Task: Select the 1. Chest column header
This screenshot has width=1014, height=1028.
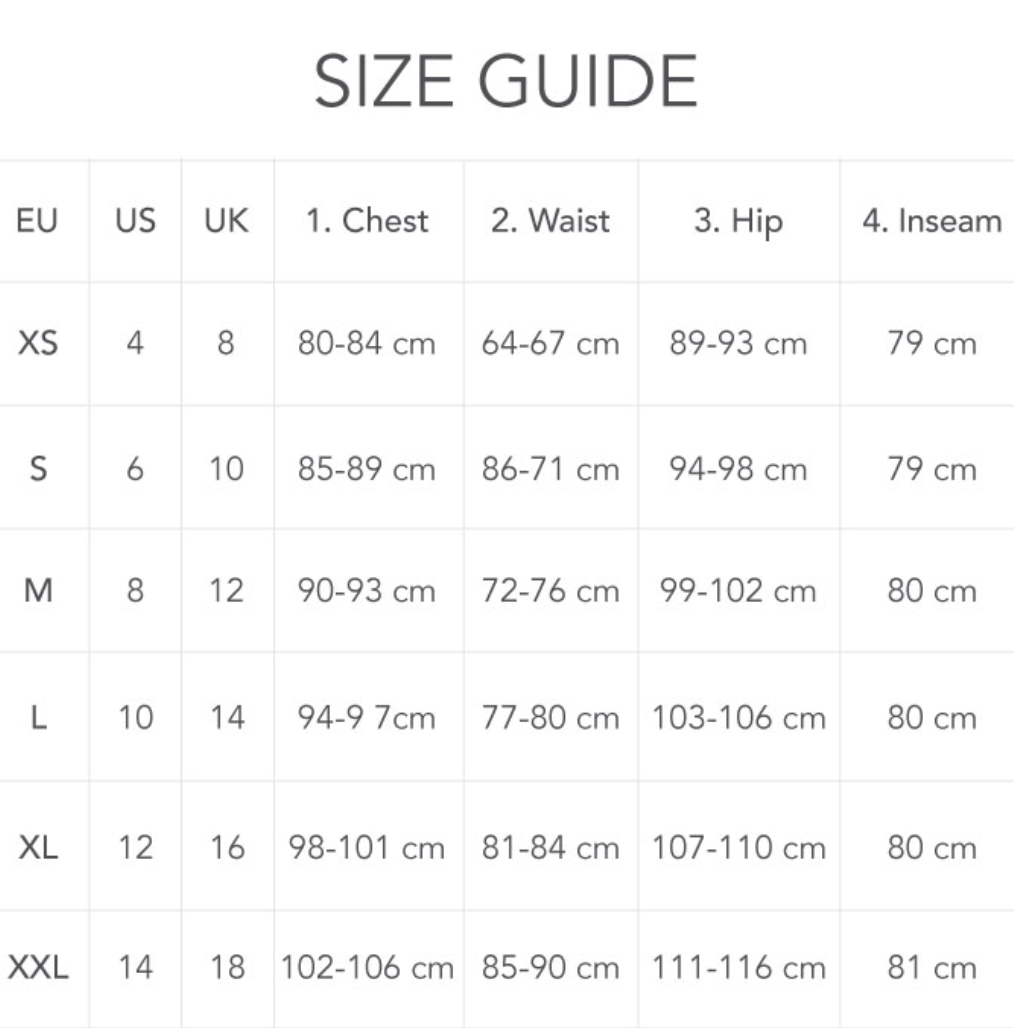Action: click(x=367, y=220)
